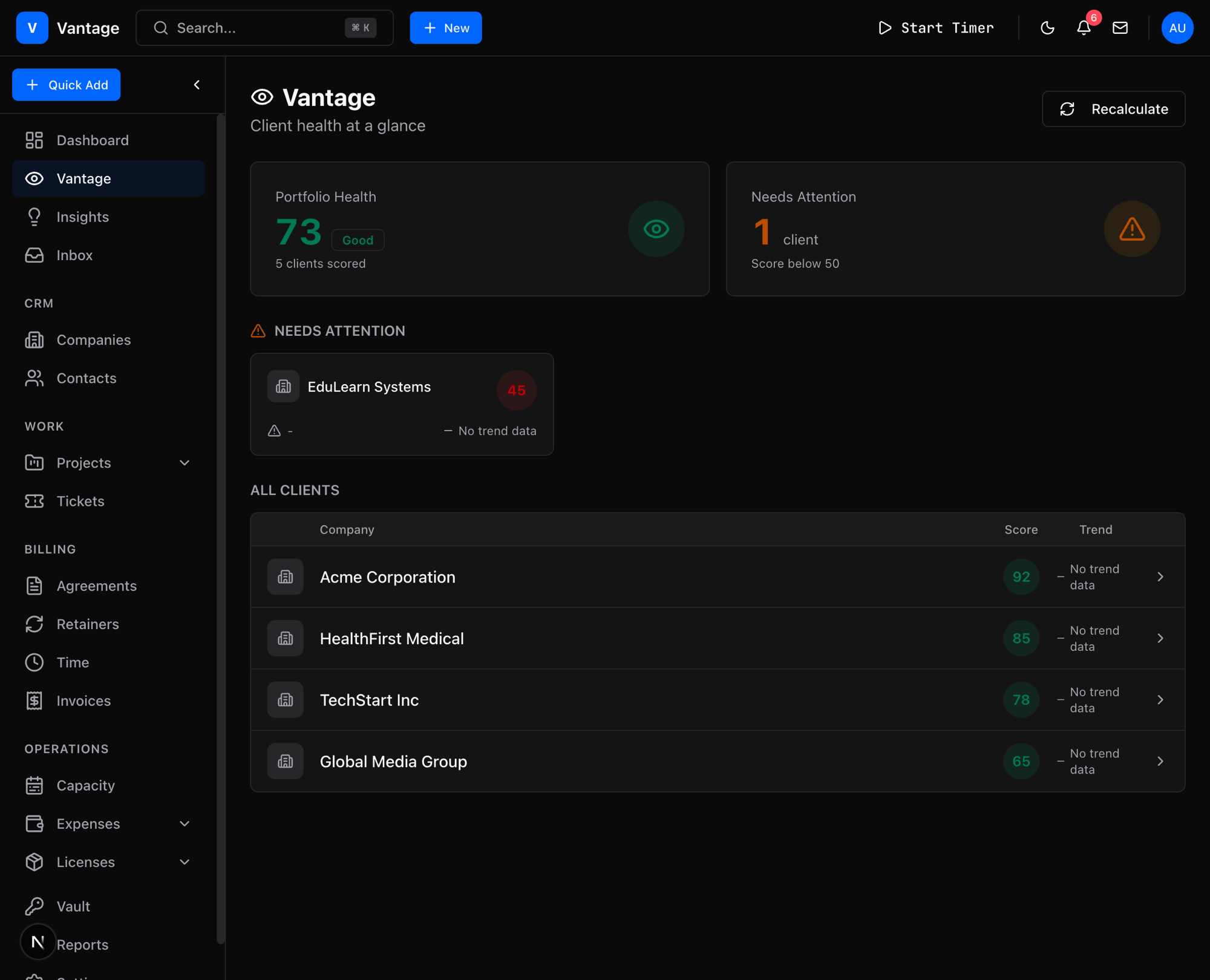Viewport: 1210px width, 980px height.
Task: Click the AU user avatar
Action: pos(1177,28)
